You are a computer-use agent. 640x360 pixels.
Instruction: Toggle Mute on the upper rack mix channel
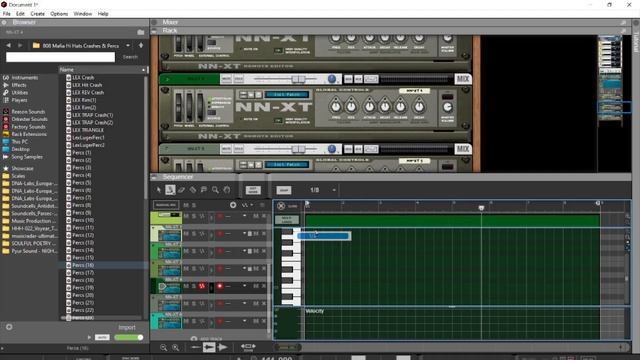point(227,79)
